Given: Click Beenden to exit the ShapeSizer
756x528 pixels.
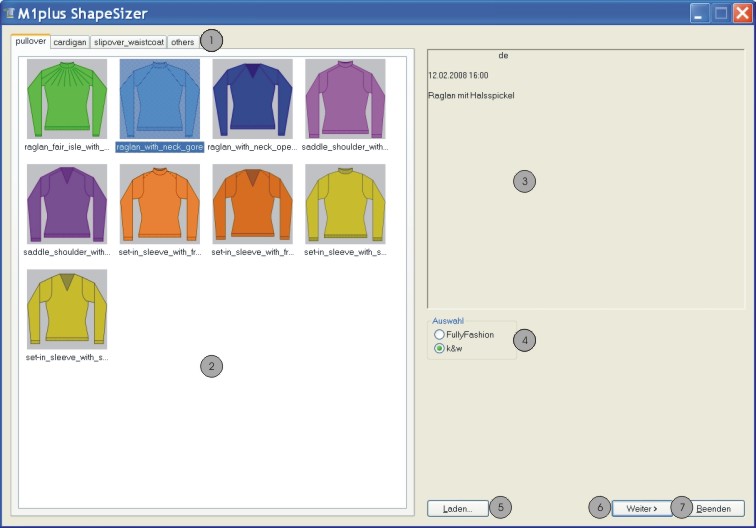Looking at the screenshot, I should click(x=714, y=509).
